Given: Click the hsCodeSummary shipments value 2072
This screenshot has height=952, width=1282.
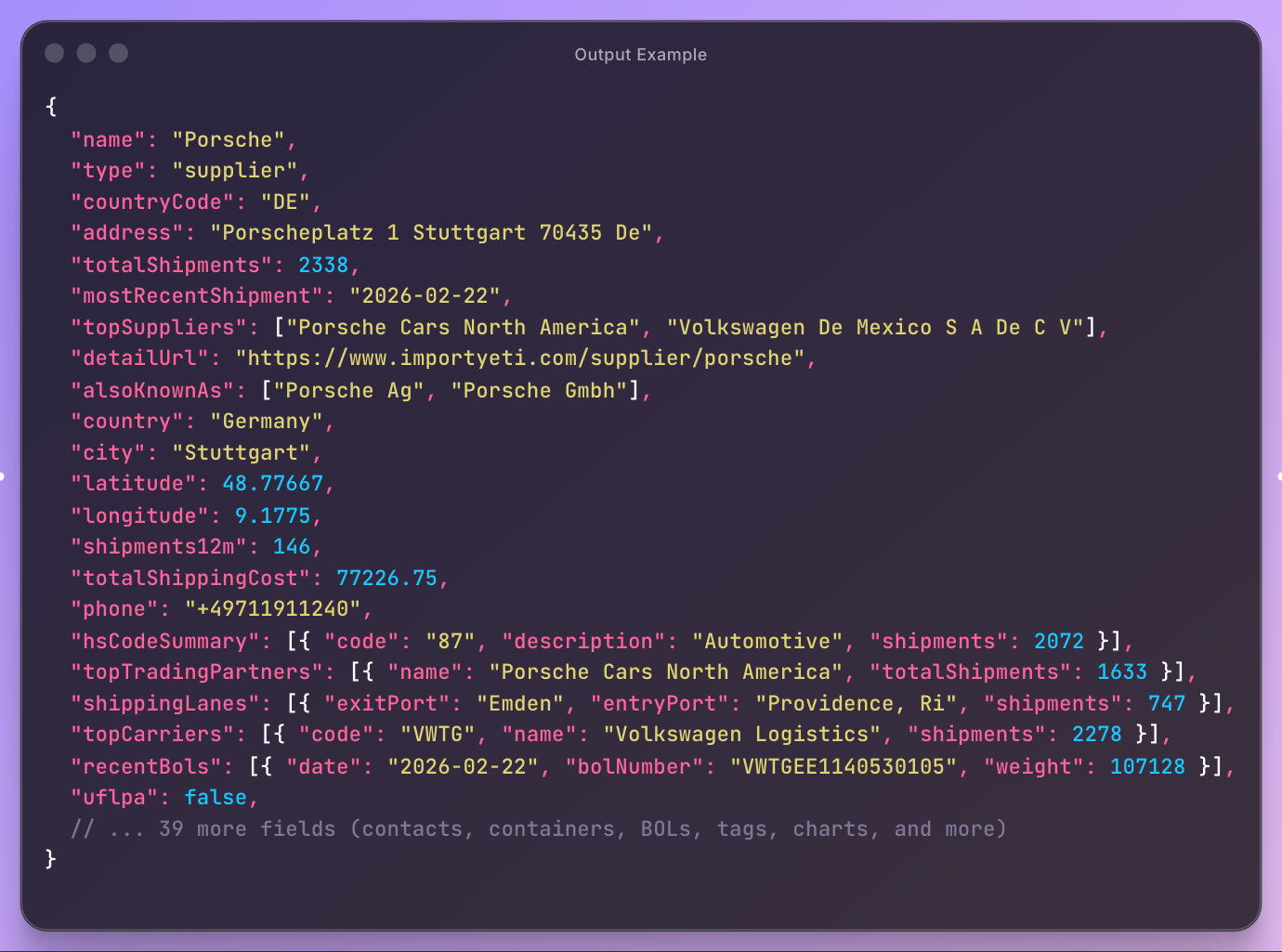Looking at the screenshot, I should tap(1059, 642).
